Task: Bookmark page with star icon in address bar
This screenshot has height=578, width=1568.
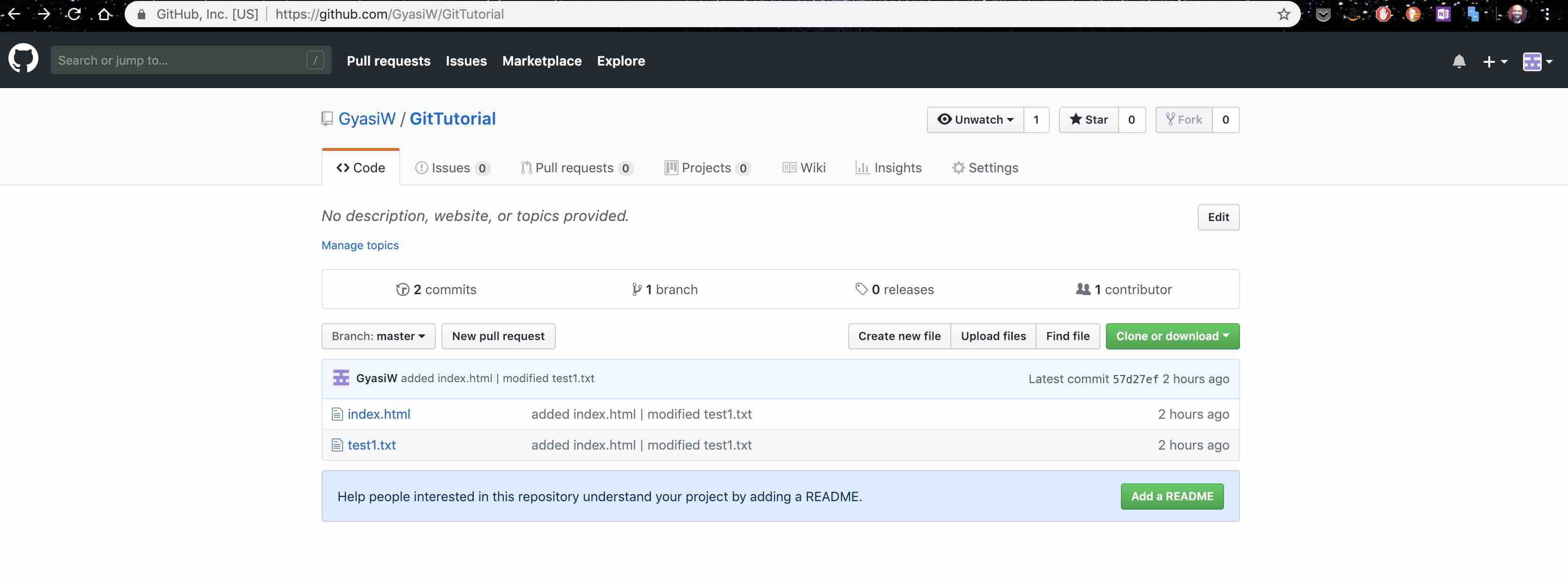Action: coord(1283,14)
